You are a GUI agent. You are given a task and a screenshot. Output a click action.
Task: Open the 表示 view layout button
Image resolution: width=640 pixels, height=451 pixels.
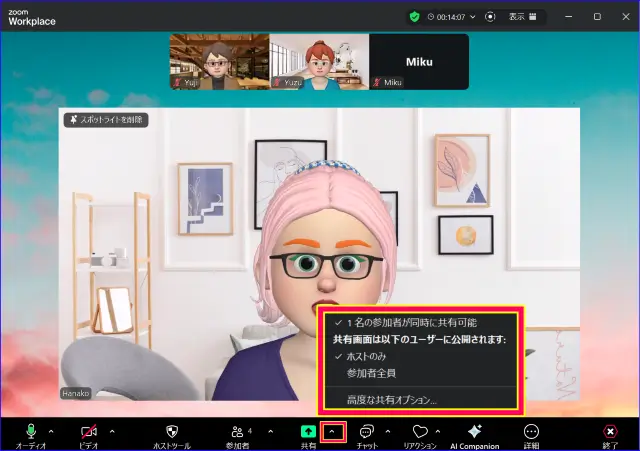[522, 17]
